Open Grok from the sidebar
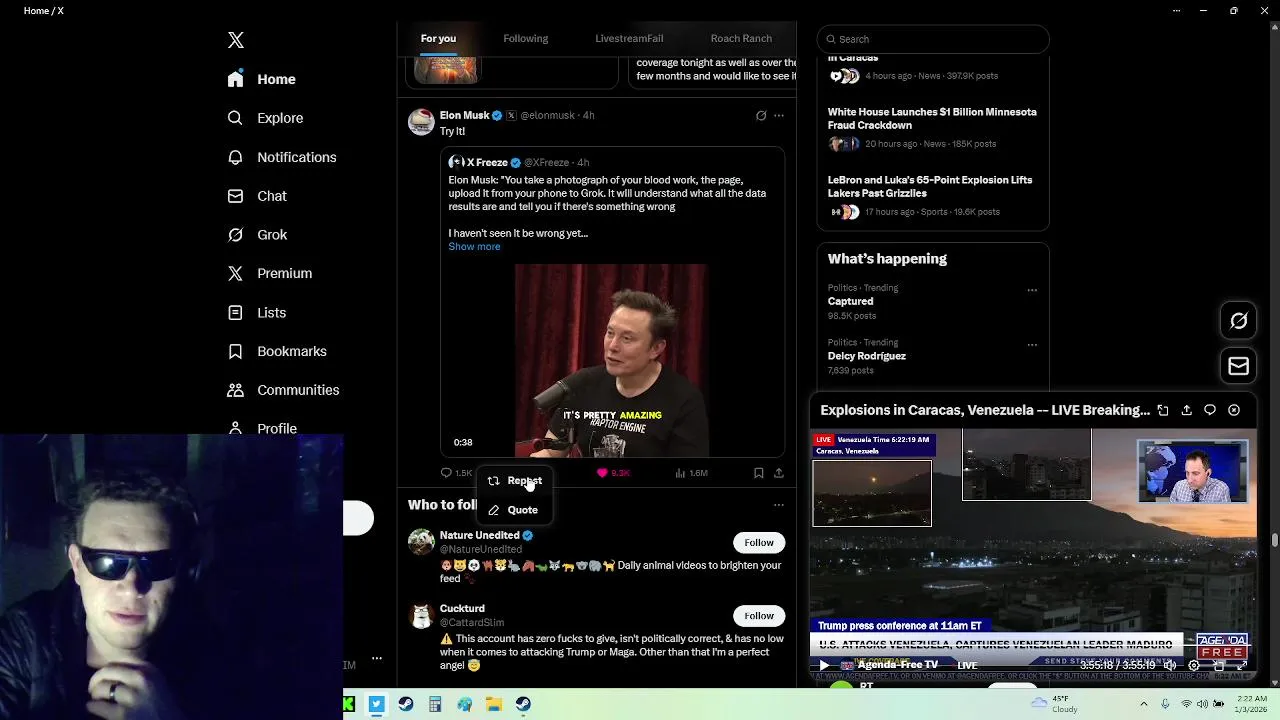1280x720 pixels. (x=257, y=235)
